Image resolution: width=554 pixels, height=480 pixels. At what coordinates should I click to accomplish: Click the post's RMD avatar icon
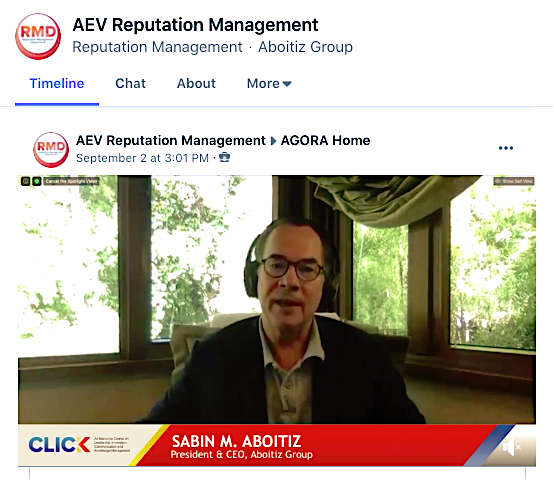click(51, 150)
